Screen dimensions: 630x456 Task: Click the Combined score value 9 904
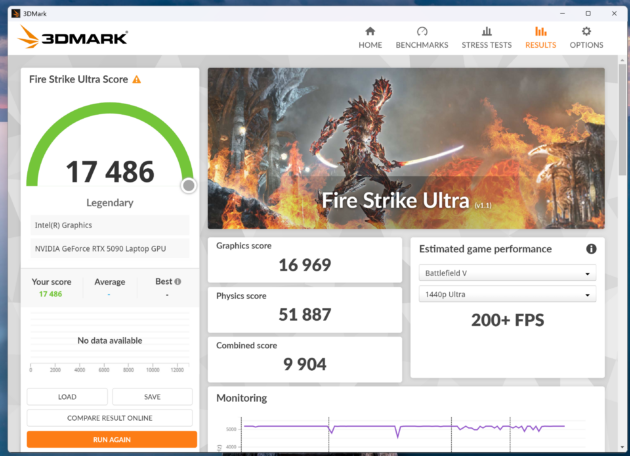coord(305,364)
